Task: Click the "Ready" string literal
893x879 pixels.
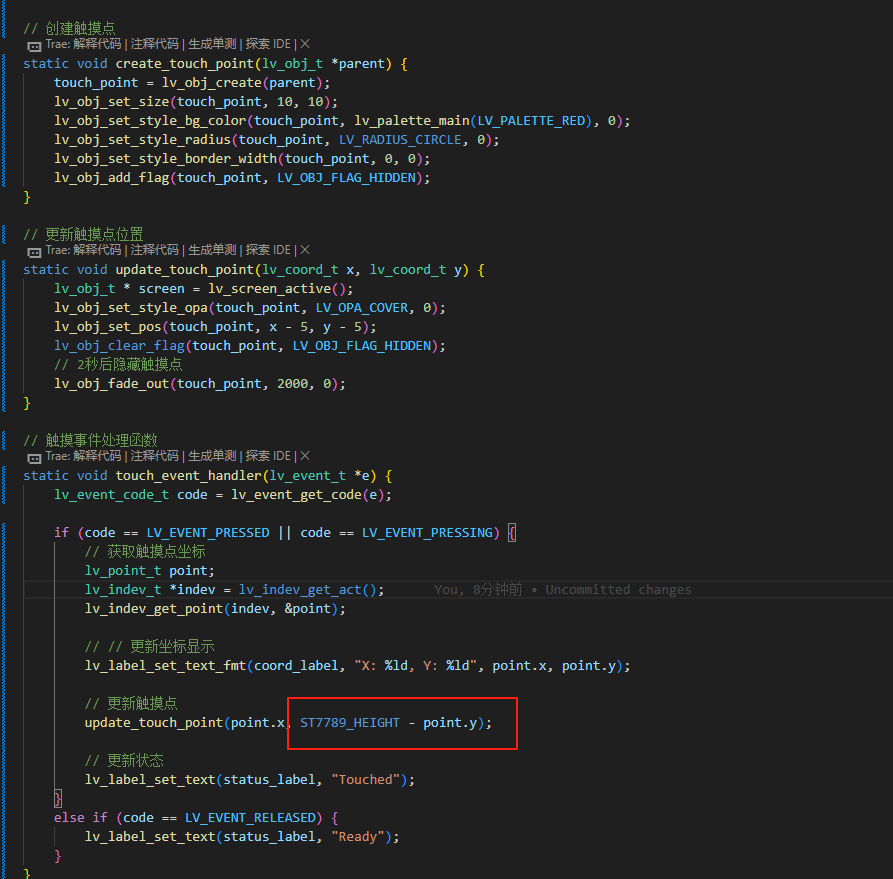Action: 358,837
